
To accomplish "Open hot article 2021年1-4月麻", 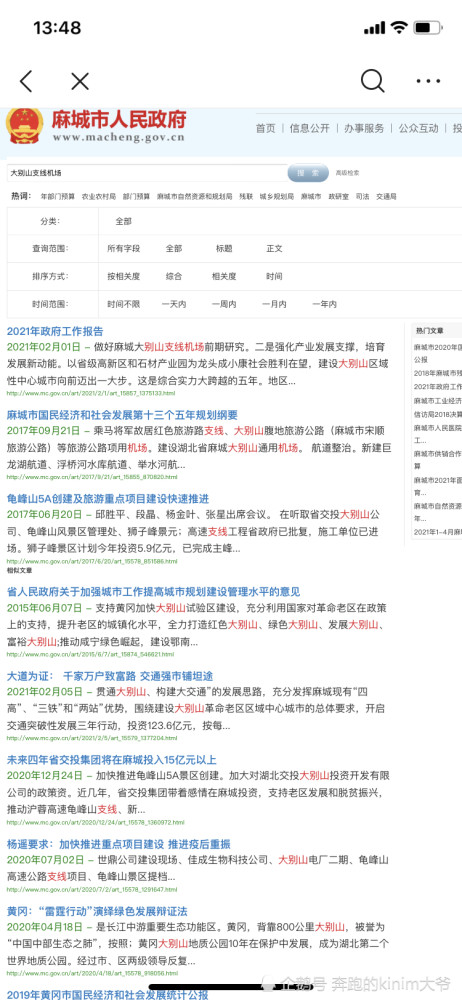I will 438,532.
